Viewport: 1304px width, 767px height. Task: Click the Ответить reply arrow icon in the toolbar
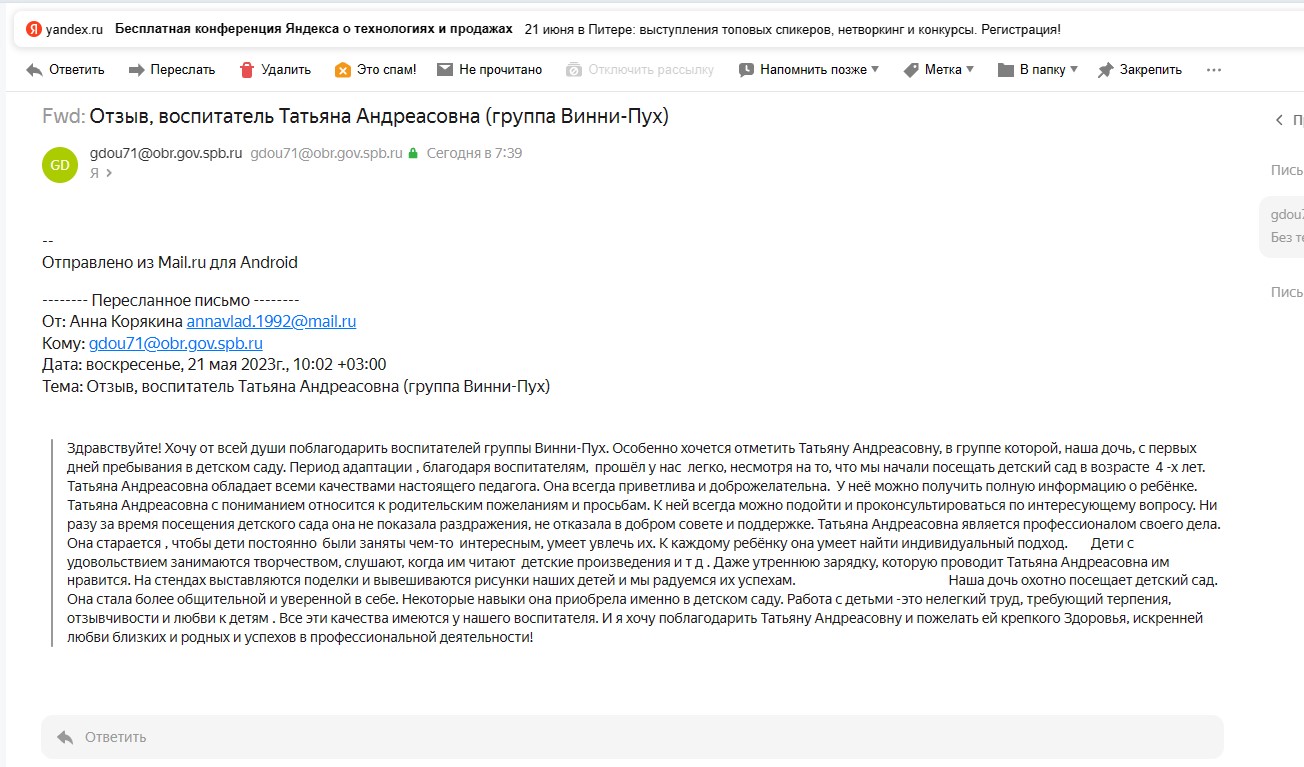pyautogui.click(x=34, y=70)
